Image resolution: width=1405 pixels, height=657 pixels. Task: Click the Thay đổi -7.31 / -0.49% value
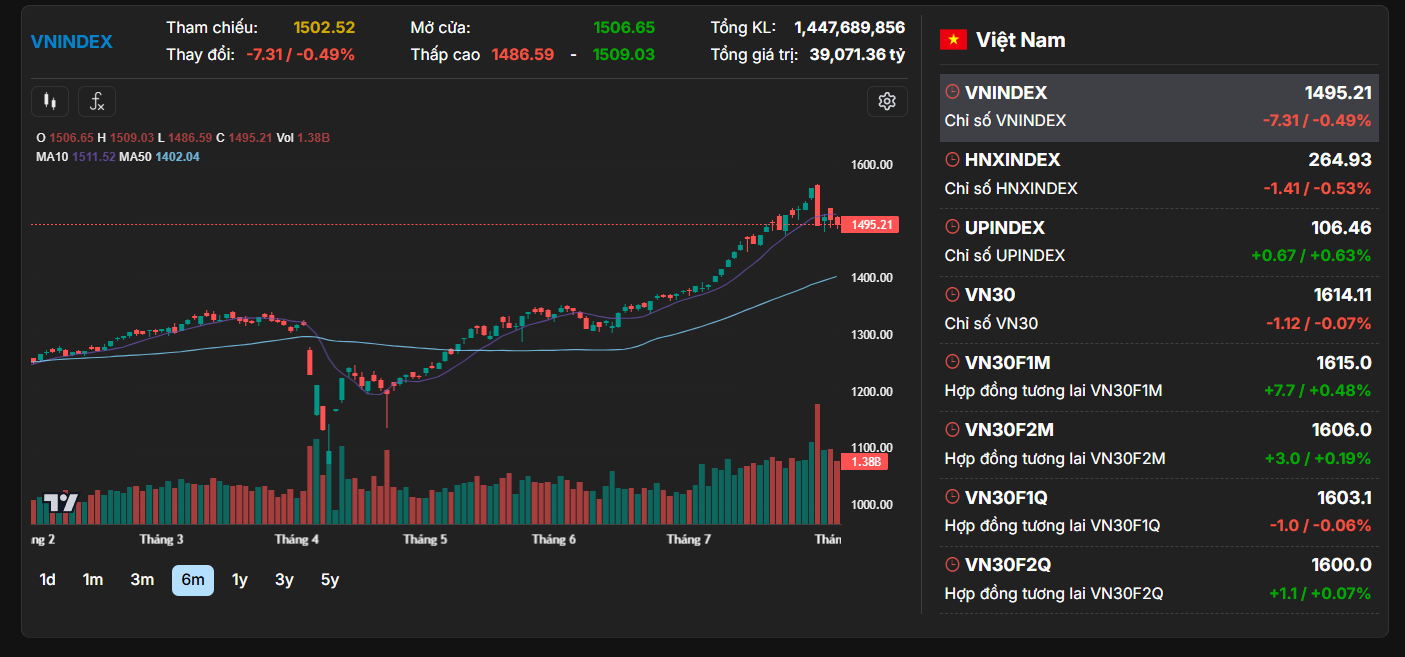pos(300,54)
